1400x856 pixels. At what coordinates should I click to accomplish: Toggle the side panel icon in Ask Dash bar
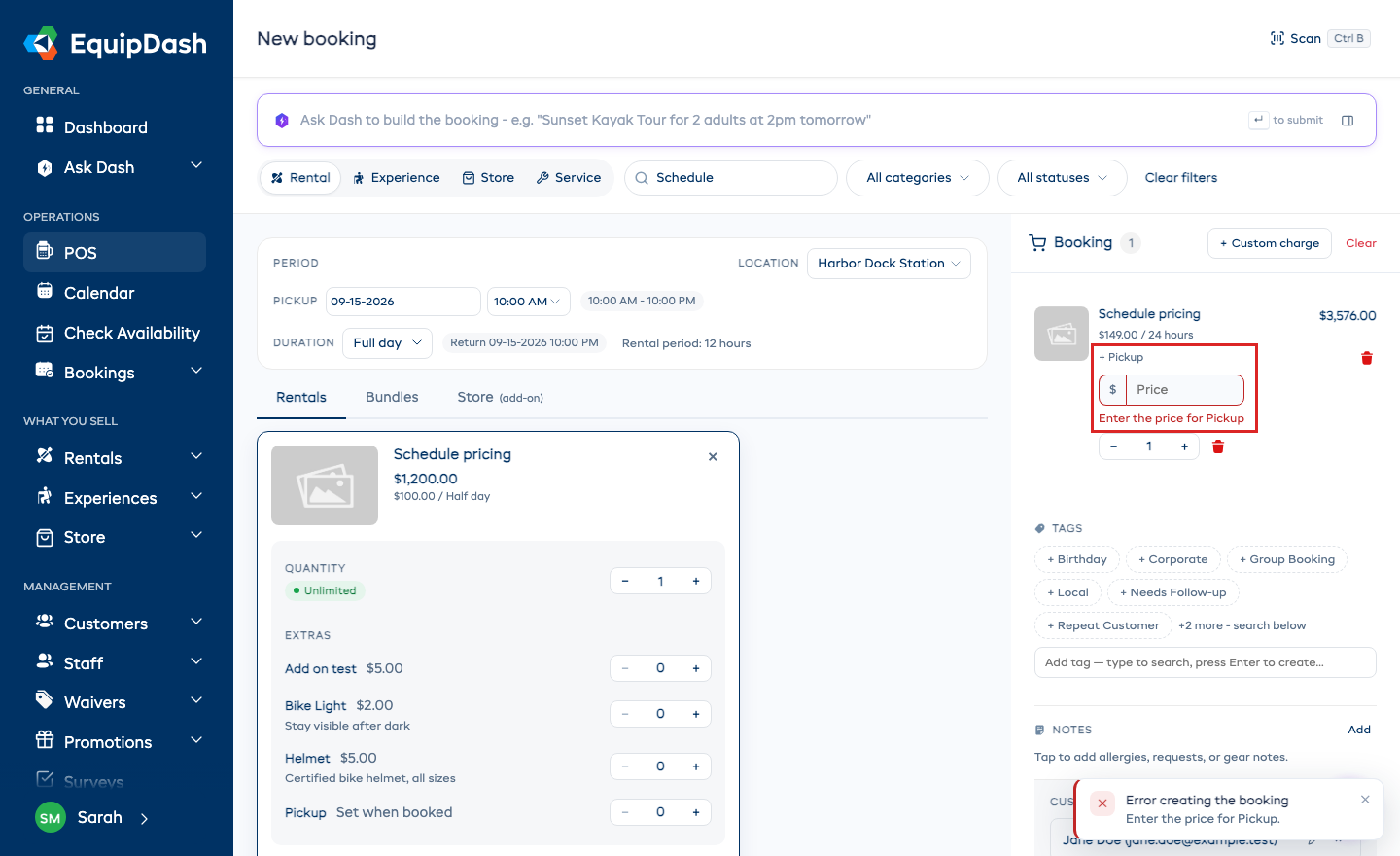point(1347,121)
